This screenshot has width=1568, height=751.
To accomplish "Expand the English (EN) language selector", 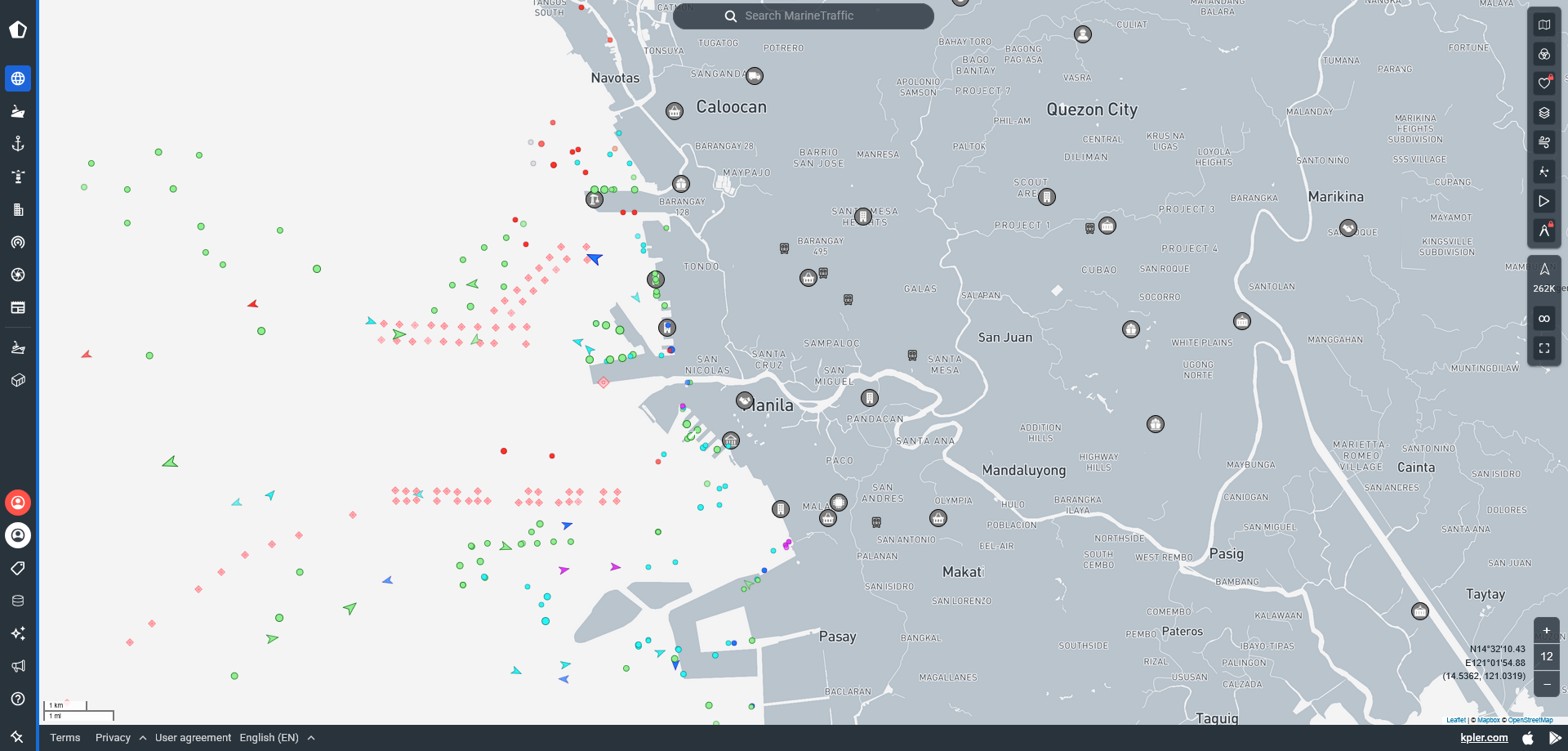I will pyautogui.click(x=277, y=738).
